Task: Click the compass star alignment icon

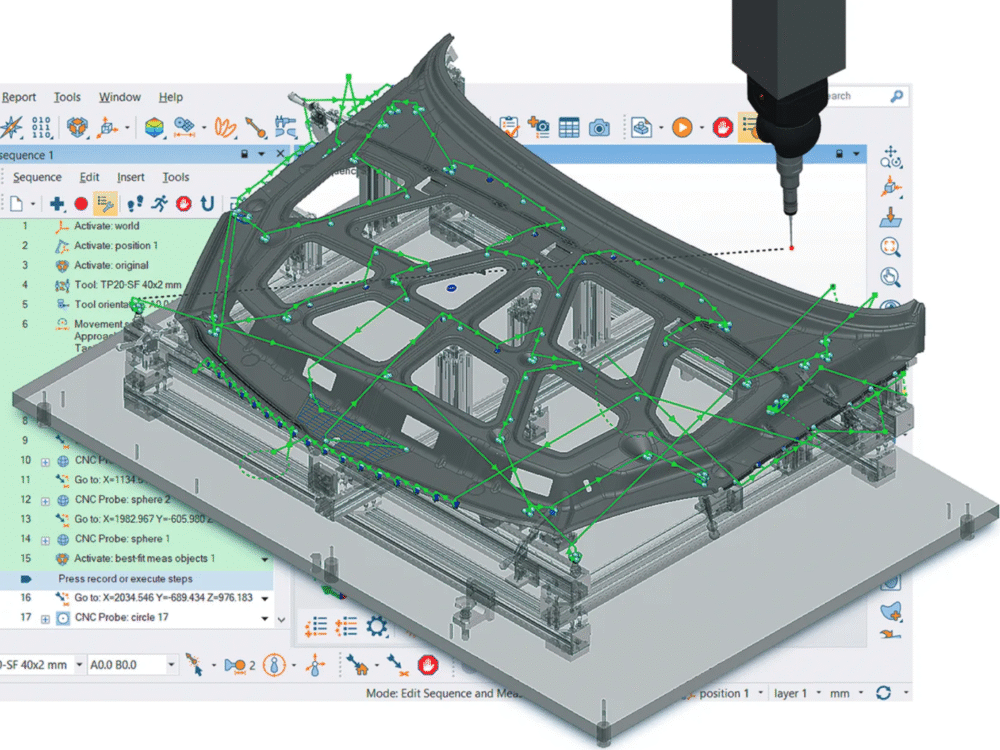Action: [11, 127]
